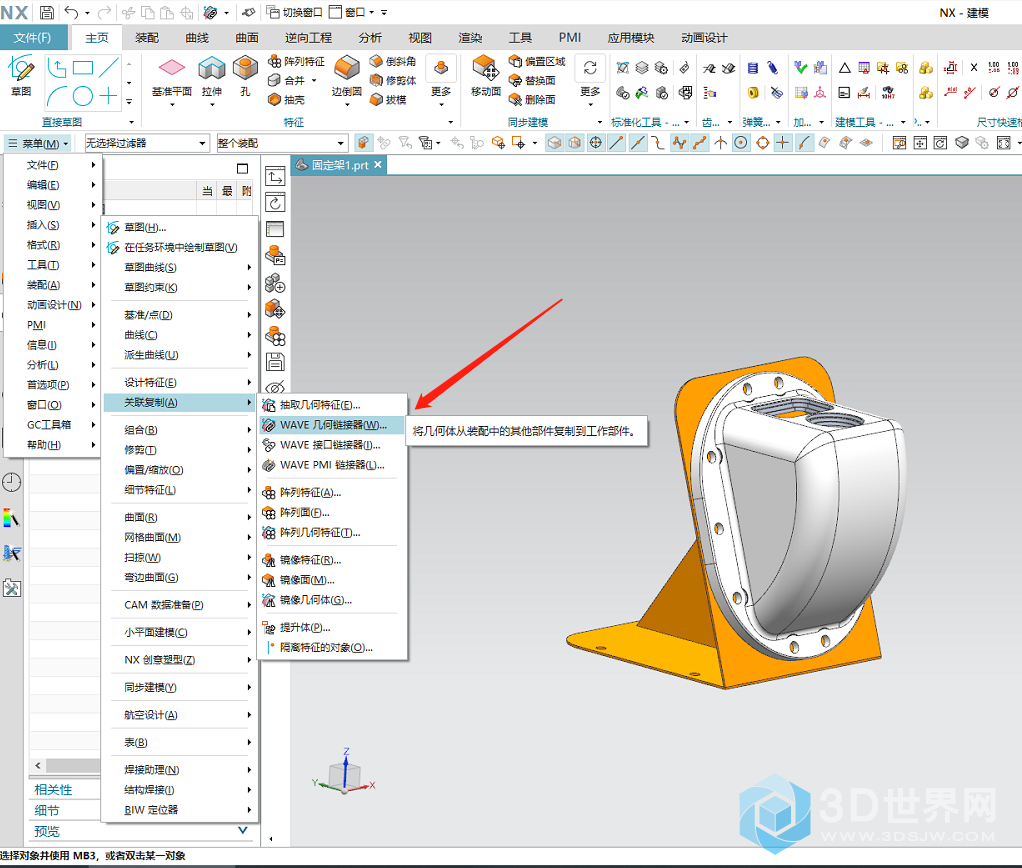Select the 孔 (Hole) feature icon
Viewport: 1022px width, 868px height.
point(245,71)
